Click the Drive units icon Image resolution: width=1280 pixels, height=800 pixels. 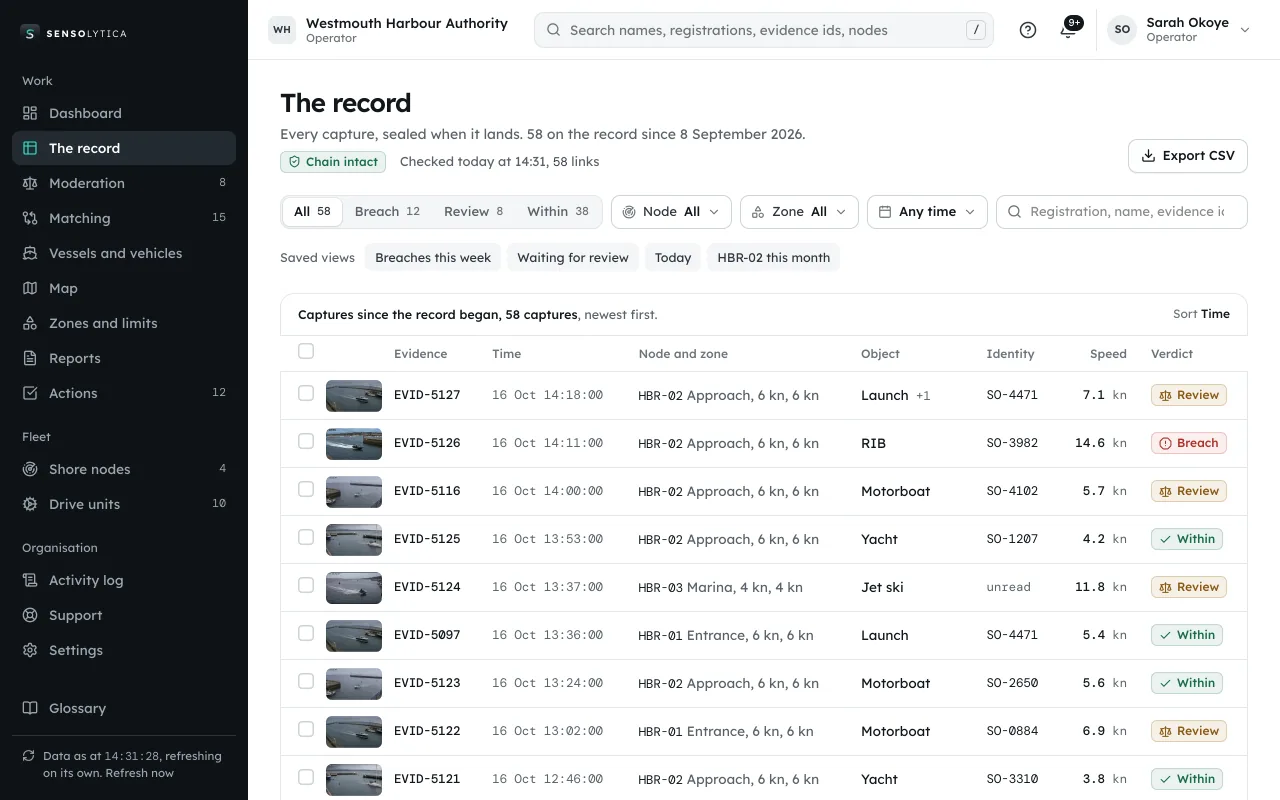pos(30,504)
